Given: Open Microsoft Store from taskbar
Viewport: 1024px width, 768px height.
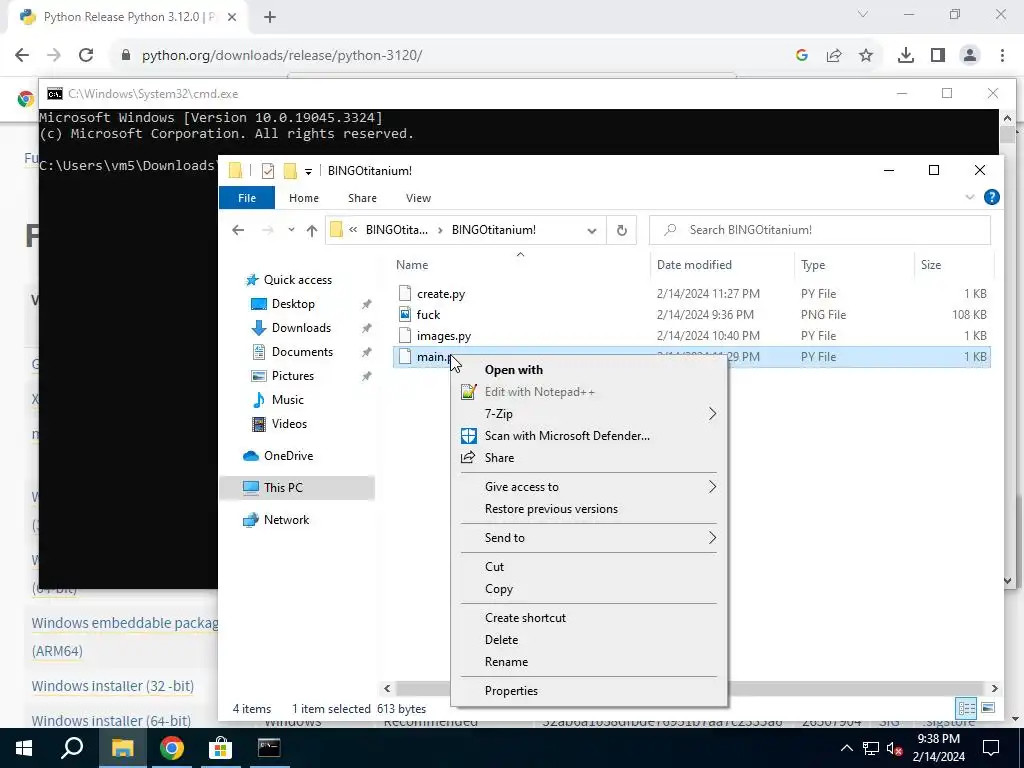Looking at the screenshot, I should 220,748.
